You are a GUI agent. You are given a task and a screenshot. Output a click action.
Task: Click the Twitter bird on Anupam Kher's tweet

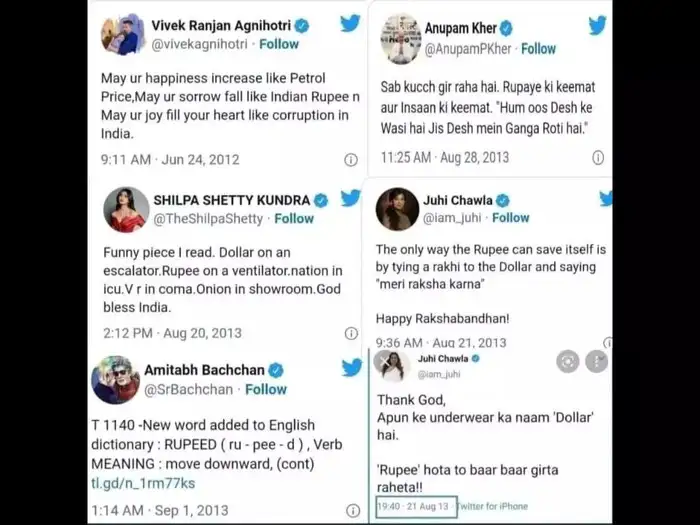coord(598,26)
